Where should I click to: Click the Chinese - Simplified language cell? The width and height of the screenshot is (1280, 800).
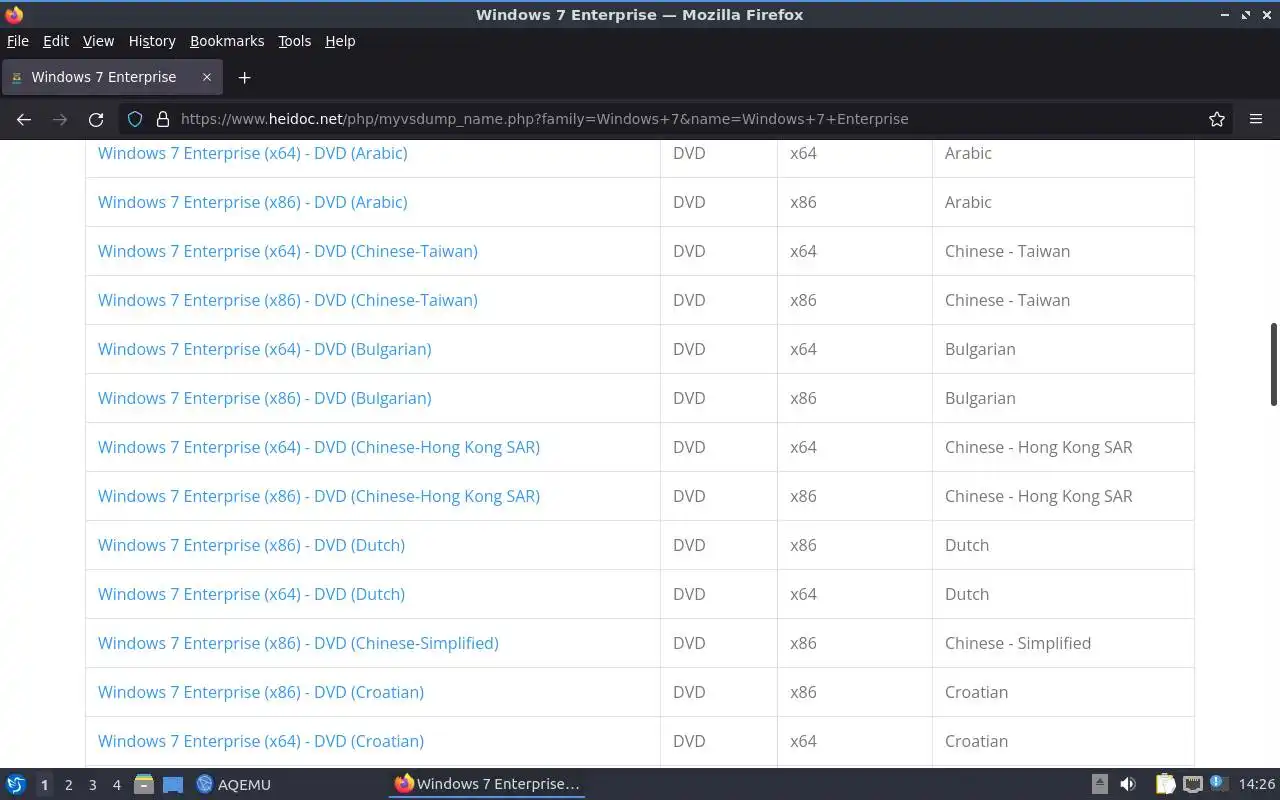click(1063, 643)
